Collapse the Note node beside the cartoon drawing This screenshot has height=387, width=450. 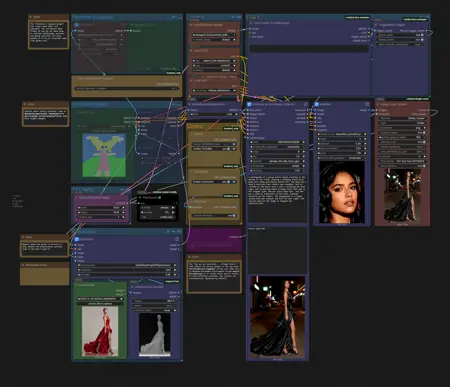click(x=25, y=104)
